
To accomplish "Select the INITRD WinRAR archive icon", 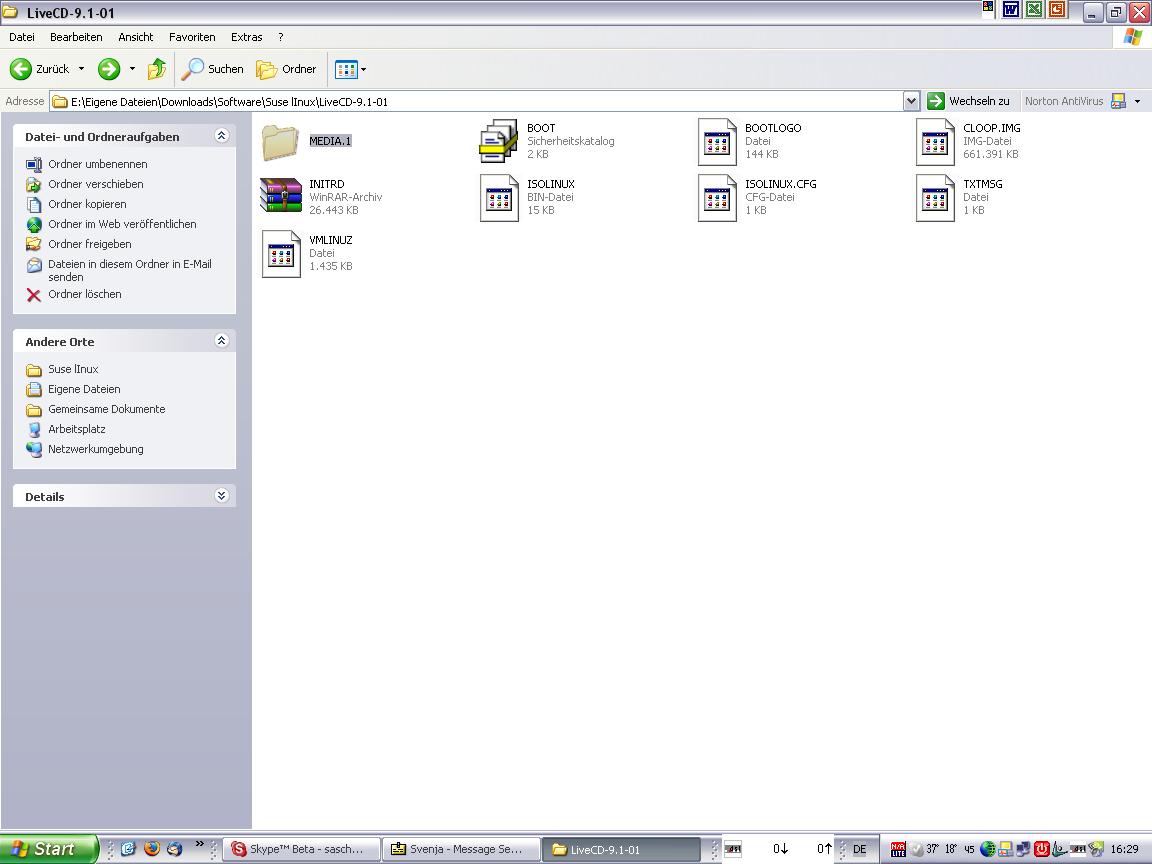I will click(281, 195).
